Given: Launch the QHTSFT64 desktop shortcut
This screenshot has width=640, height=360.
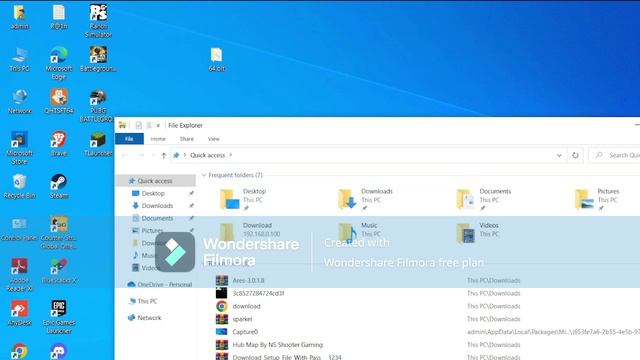Looking at the screenshot, I should pyautogui.click(x=59, y=102).
